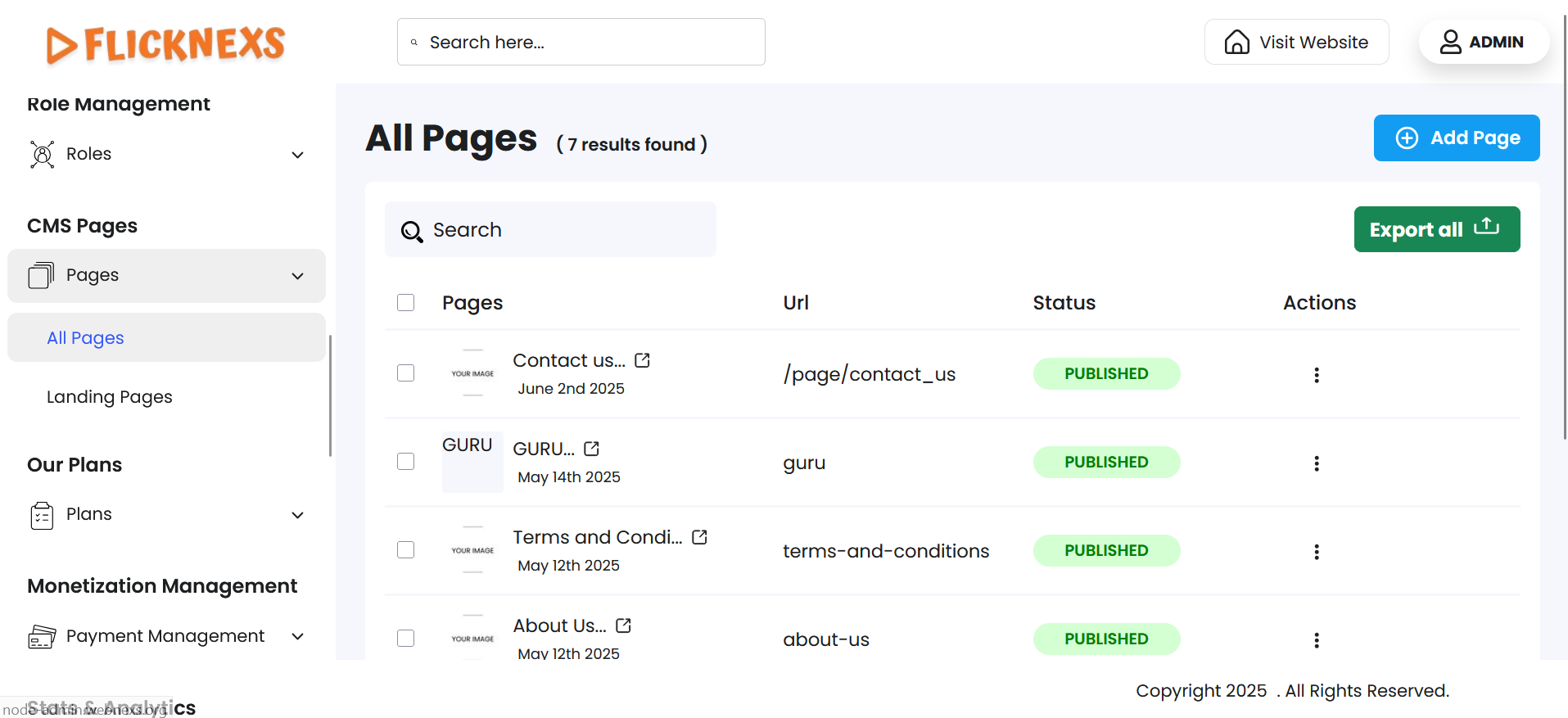Click the FLICKNEXS logo
This screenshot has height=718, width=1568.
(x=166, y=44)
